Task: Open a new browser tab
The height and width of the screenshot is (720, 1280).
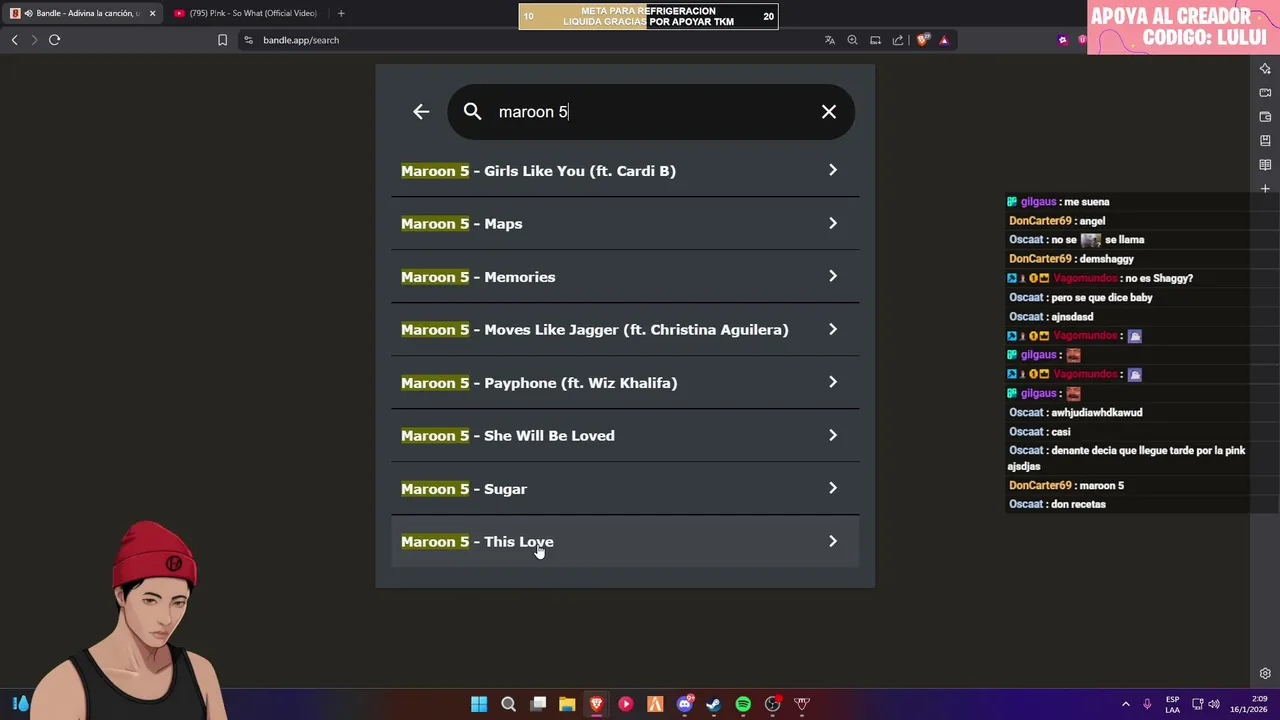Action: coord(341,13)
